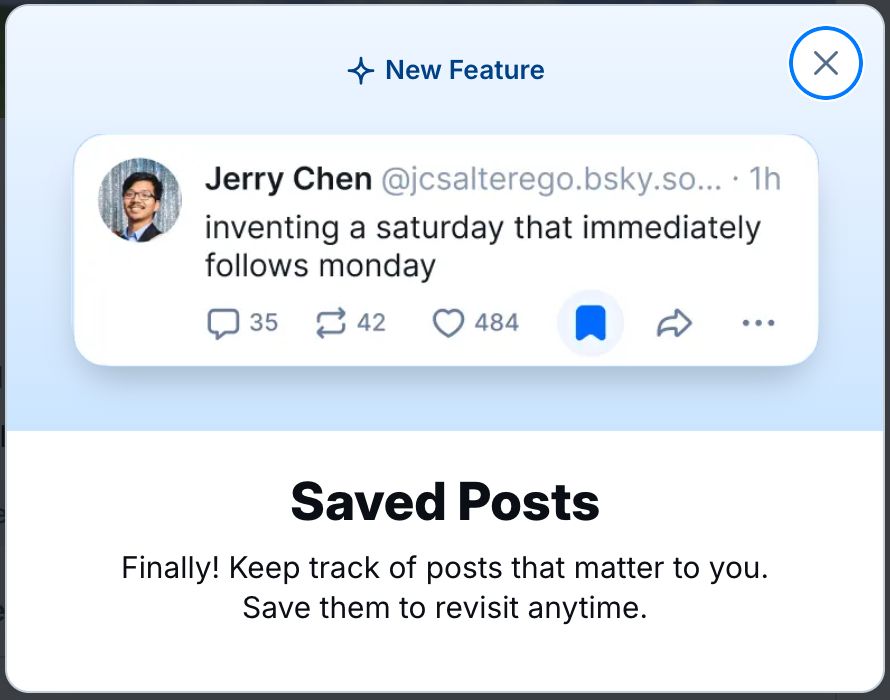The height and width of the screenshot is (700, 890).
Task: Expand the share options from the share arrow
Action: pyautogui.click(x=675, y=322)
